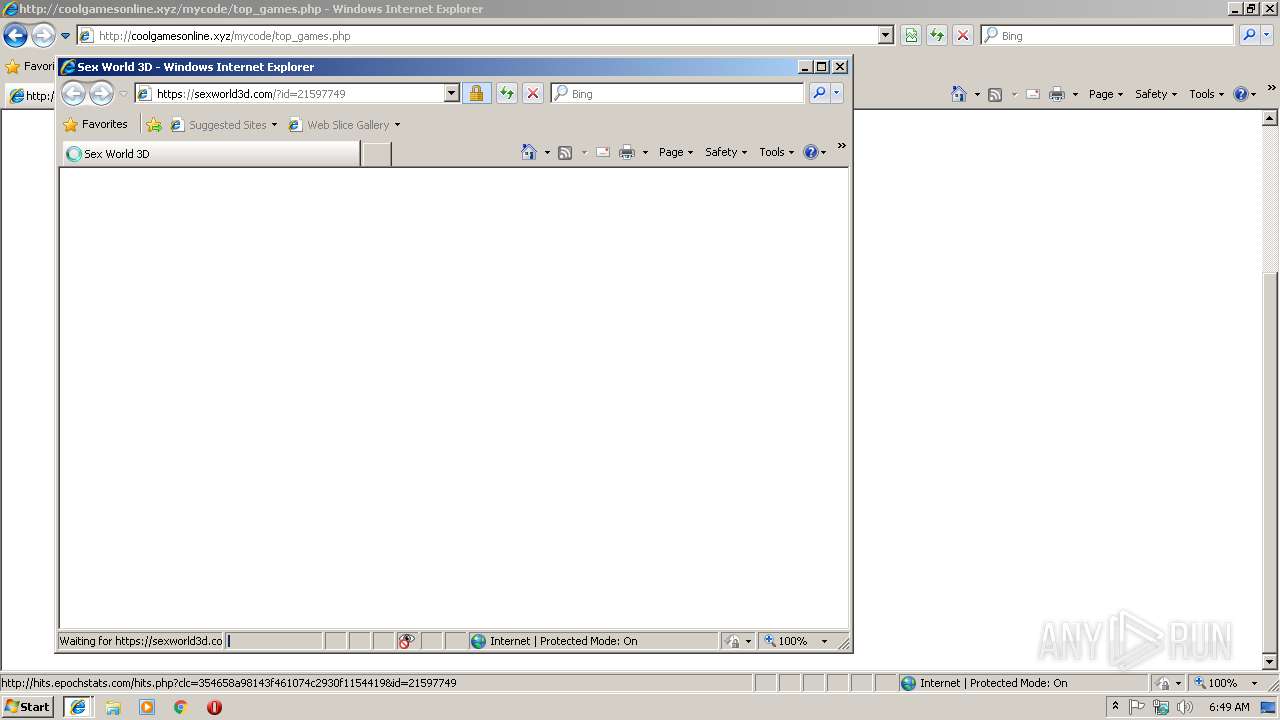Screen dimensions: 1280x720
Task: Open the Page menu in the front window
Action: point(676,152)
